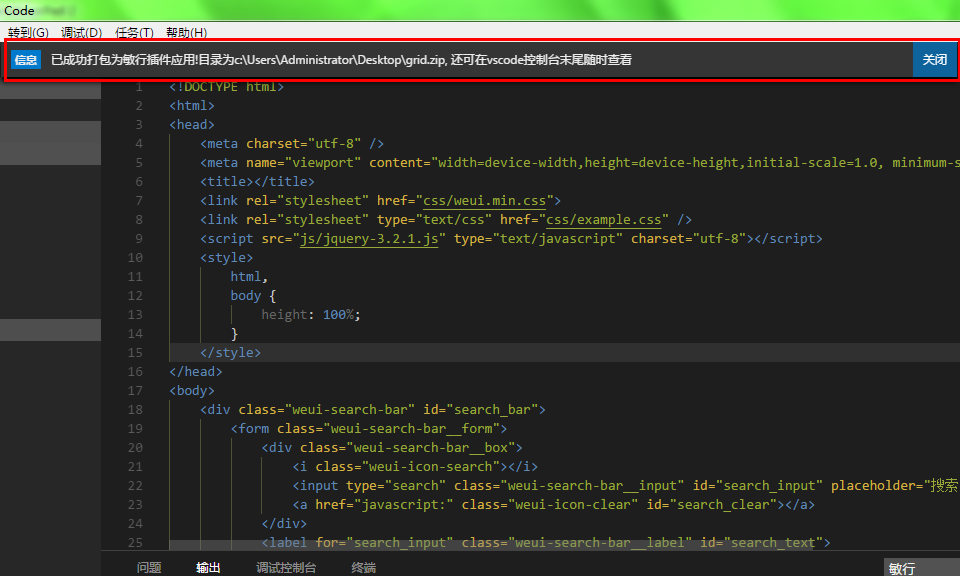Click the div id="search_bar" line
Image resolution: width=960 pixels, height=576 pixels.
point(373,410)
